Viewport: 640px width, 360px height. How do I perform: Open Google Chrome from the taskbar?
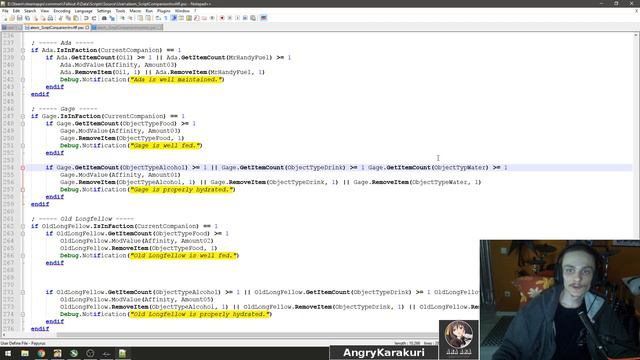point(41,353)
